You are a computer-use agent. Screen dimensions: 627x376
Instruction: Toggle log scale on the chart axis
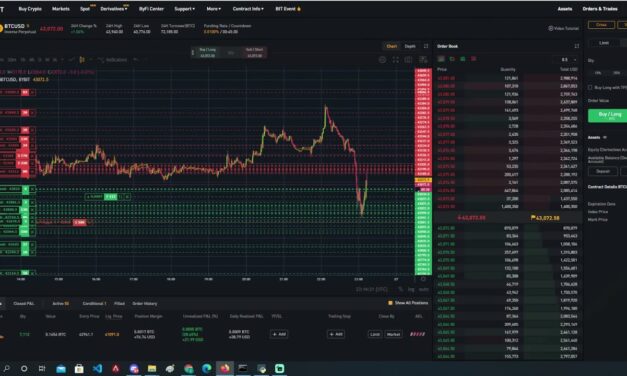point(411,289)
